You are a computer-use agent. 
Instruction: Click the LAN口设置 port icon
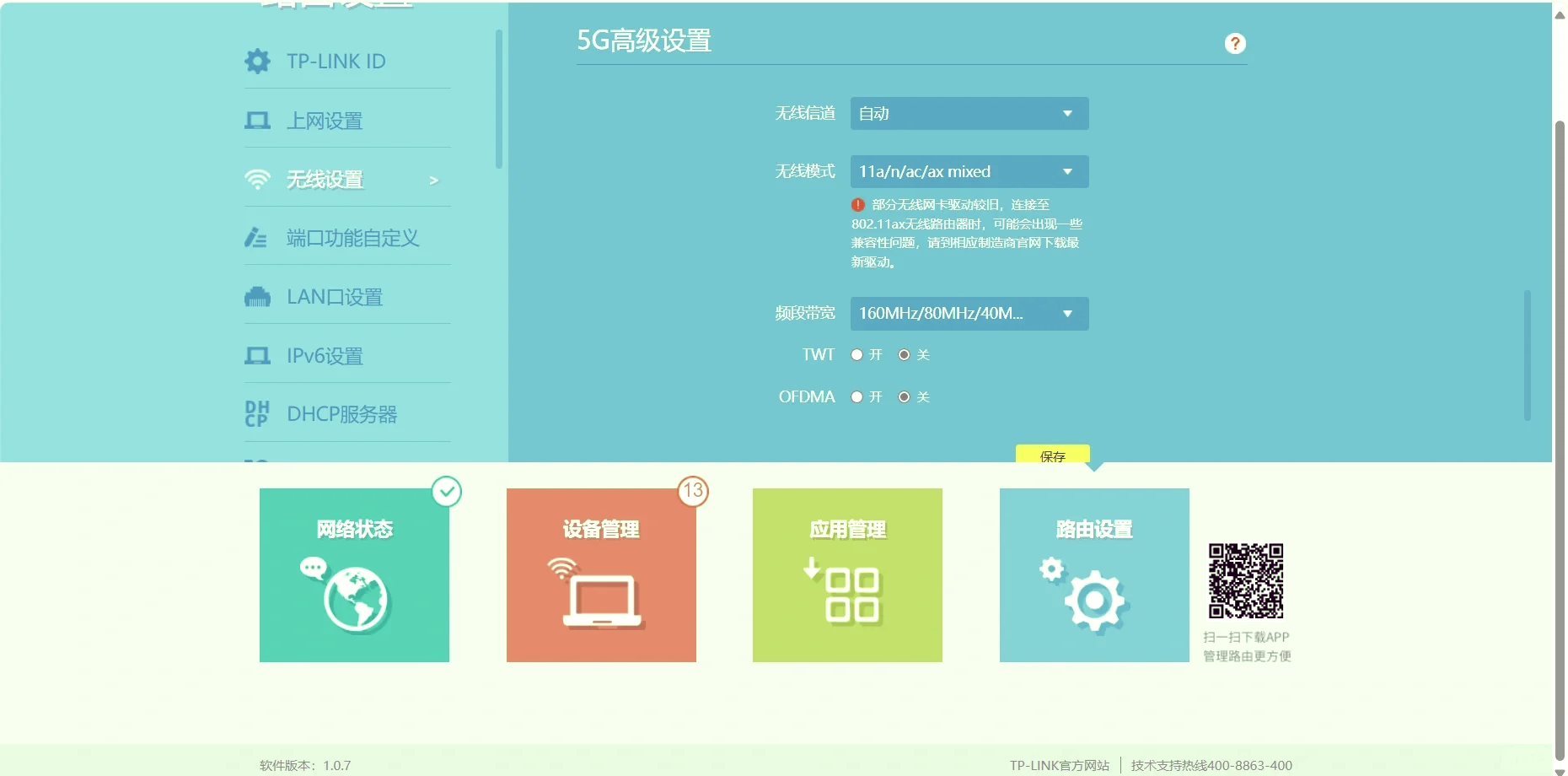pos(257,297)
